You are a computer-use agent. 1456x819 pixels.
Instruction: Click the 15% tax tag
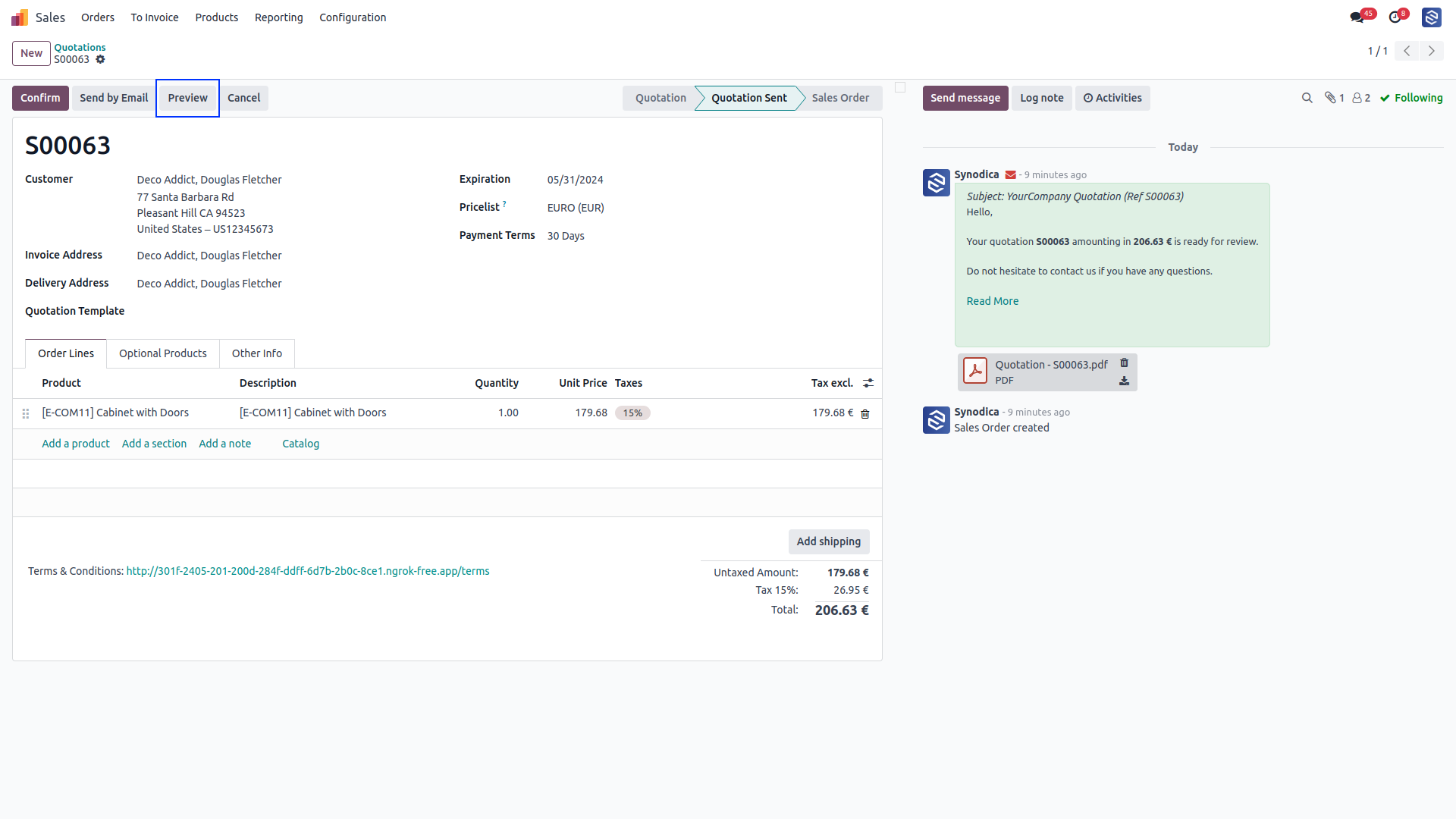[632, 413]
